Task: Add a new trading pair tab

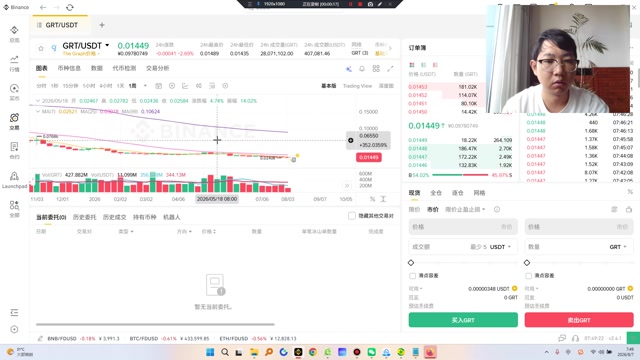Action: click(x=102, y=25)
